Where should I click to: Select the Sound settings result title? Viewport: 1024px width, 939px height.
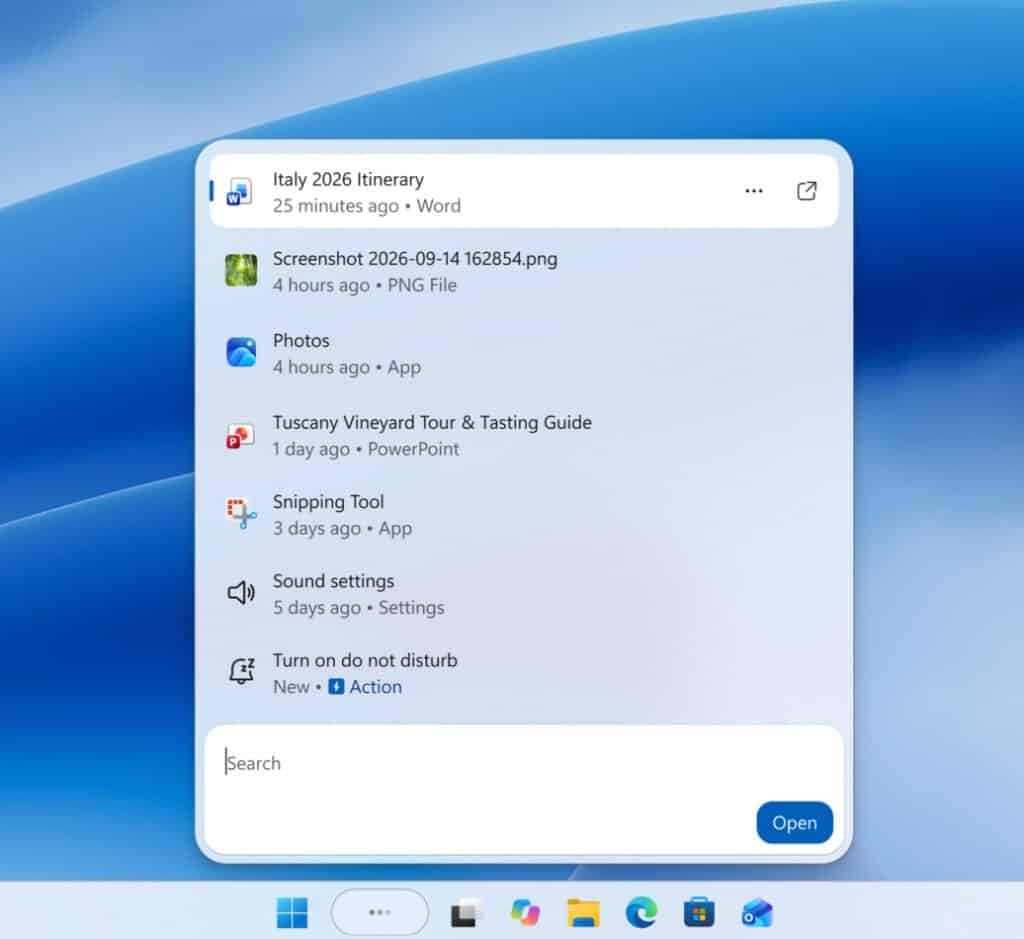[x=333, y=581]
